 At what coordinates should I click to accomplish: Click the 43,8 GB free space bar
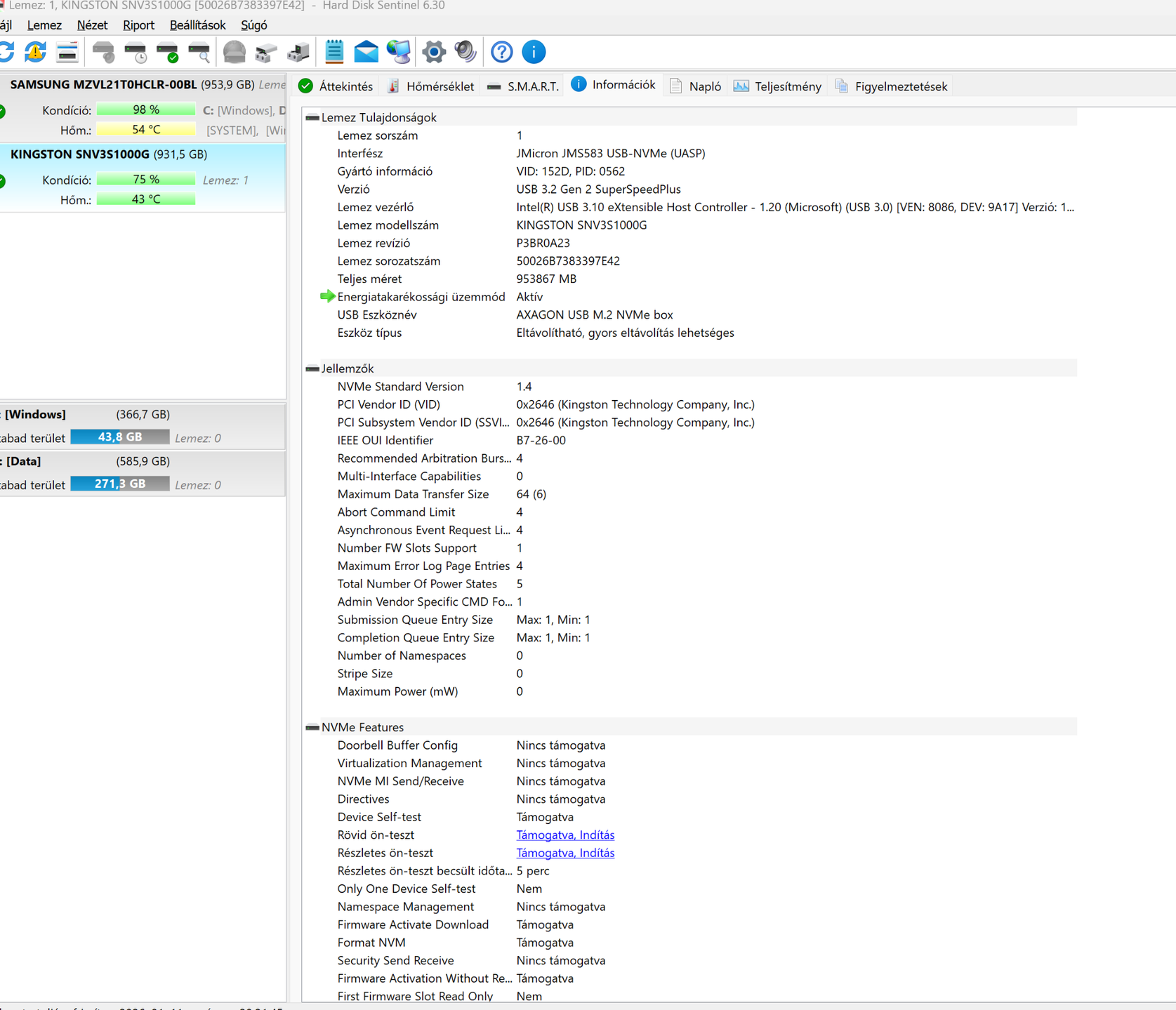tap(120, 437)
